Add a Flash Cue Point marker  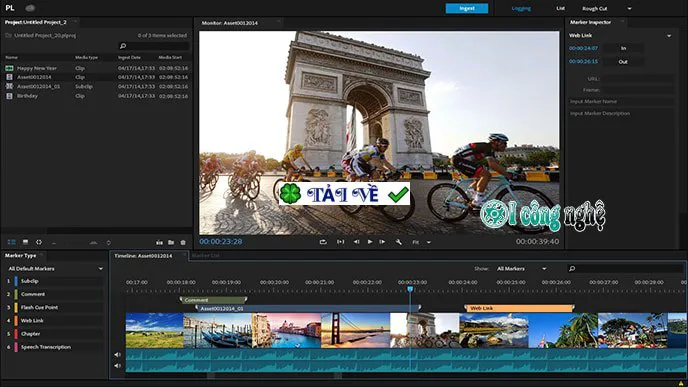point(59,307)
